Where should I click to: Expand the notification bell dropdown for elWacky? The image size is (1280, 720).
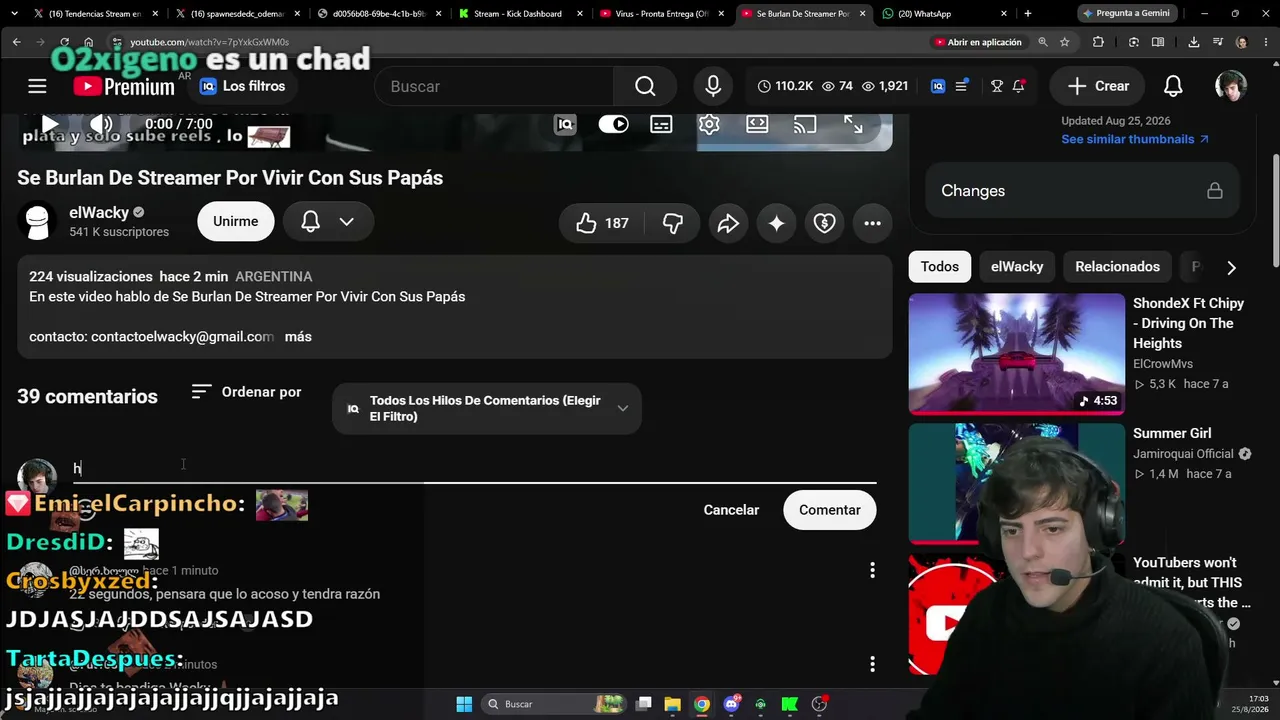pyautogui.click(x=328, y=221)
